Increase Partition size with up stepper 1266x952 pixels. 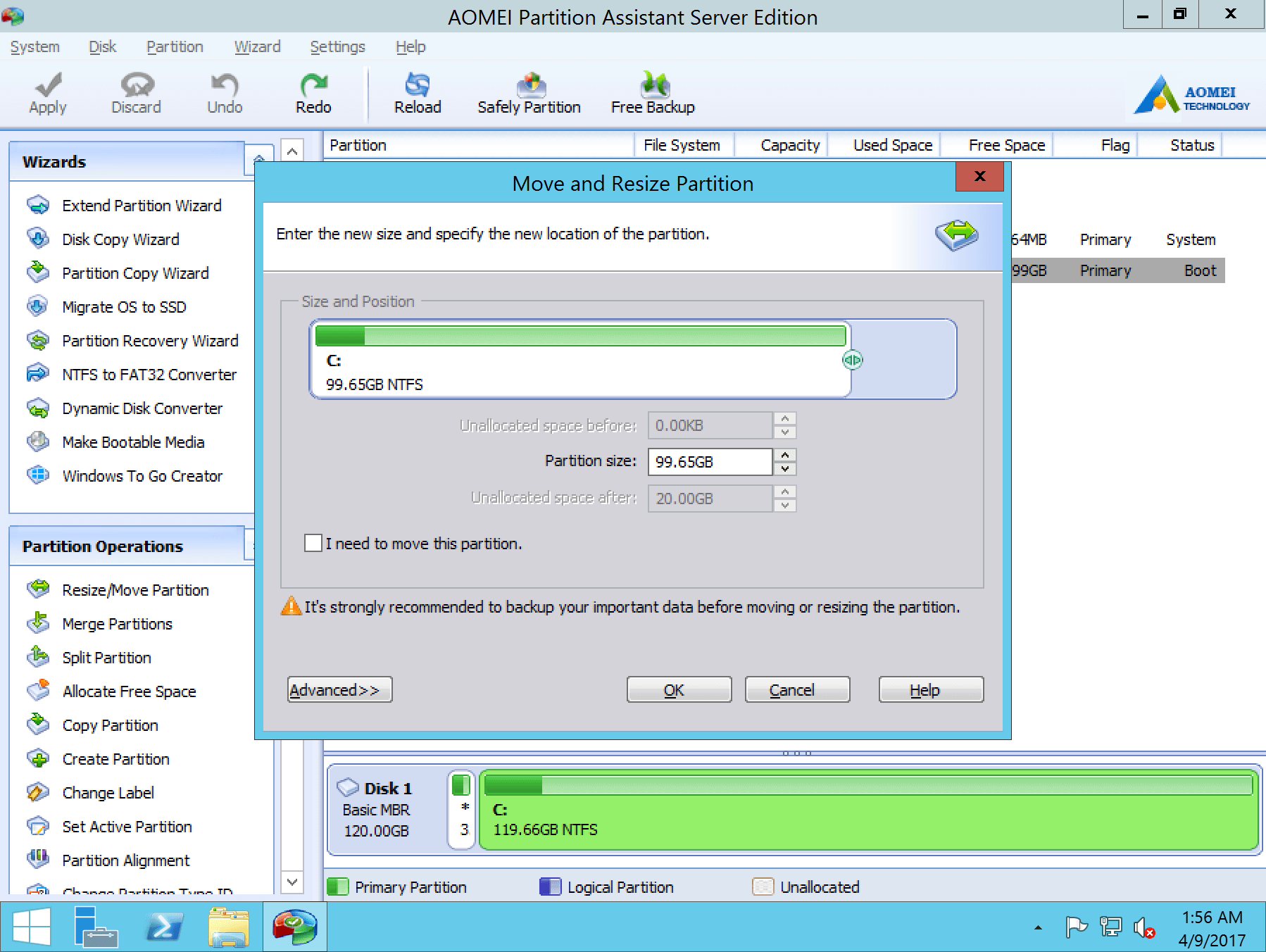(785, 455)
